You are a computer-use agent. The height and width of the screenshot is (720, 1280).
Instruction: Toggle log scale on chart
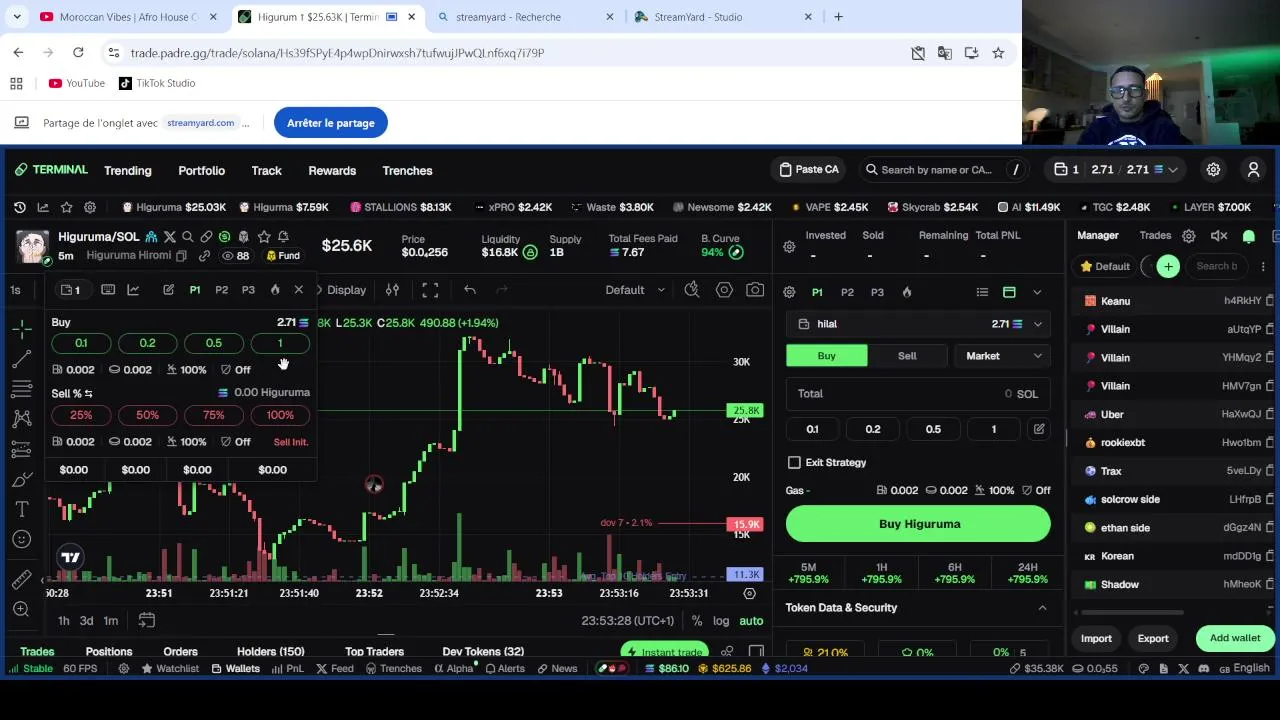(x=721, y=621)
